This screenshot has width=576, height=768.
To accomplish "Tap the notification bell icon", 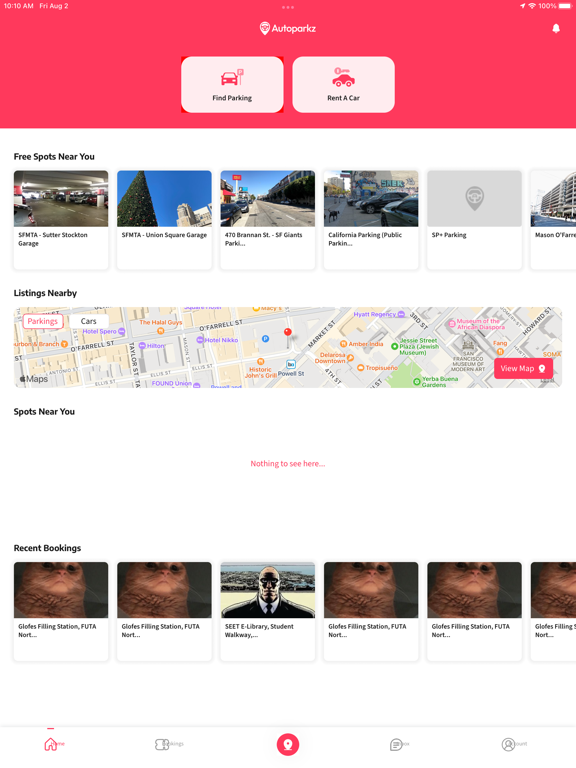I will tap(556, 28).
